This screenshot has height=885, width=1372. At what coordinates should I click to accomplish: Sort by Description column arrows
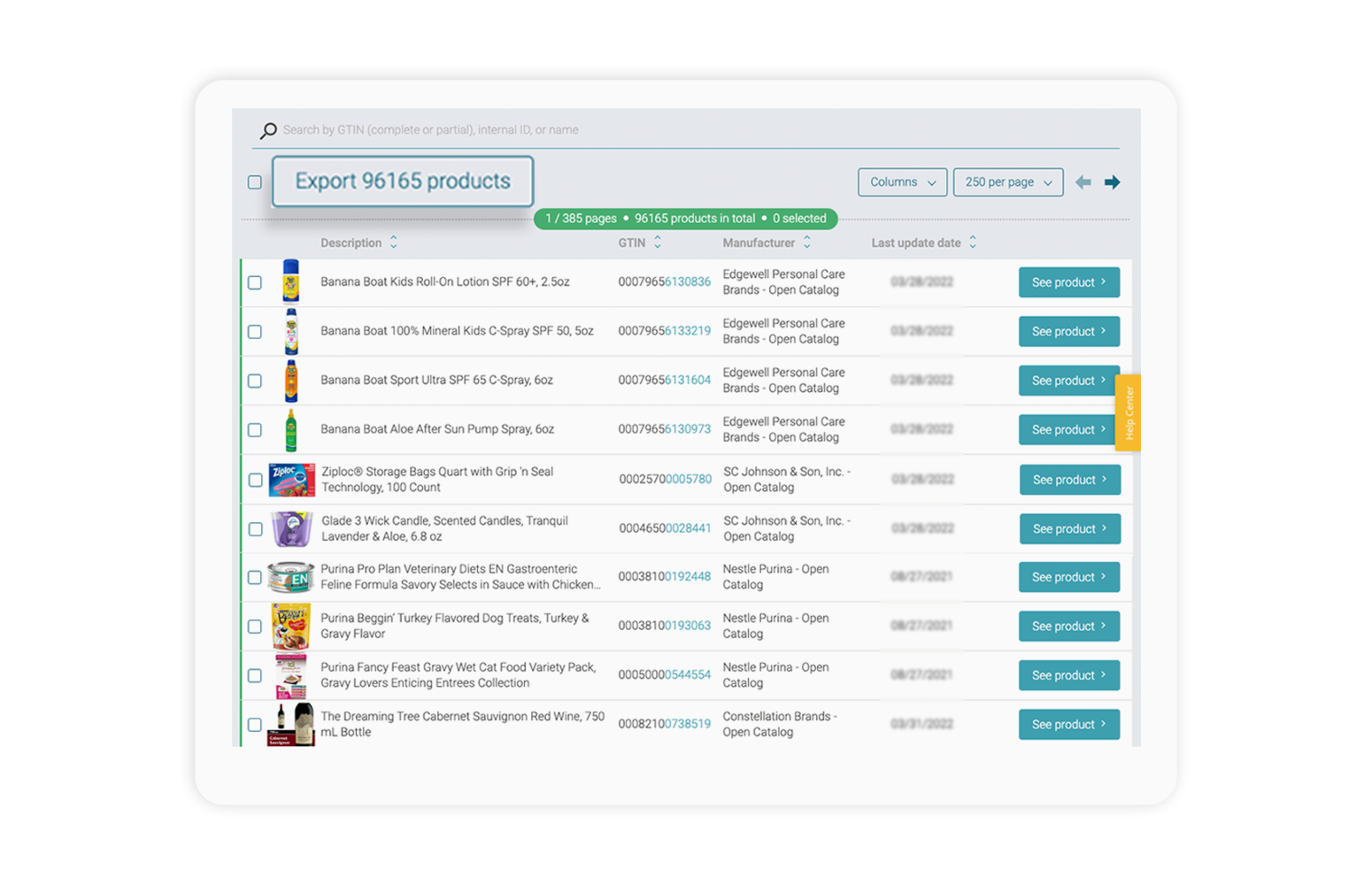click(x=394, y=242)
